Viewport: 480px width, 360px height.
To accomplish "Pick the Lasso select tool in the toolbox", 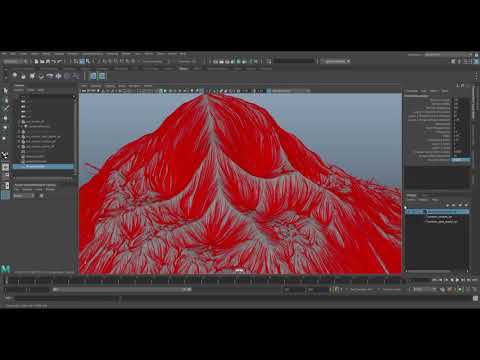I will pos(5,100).
